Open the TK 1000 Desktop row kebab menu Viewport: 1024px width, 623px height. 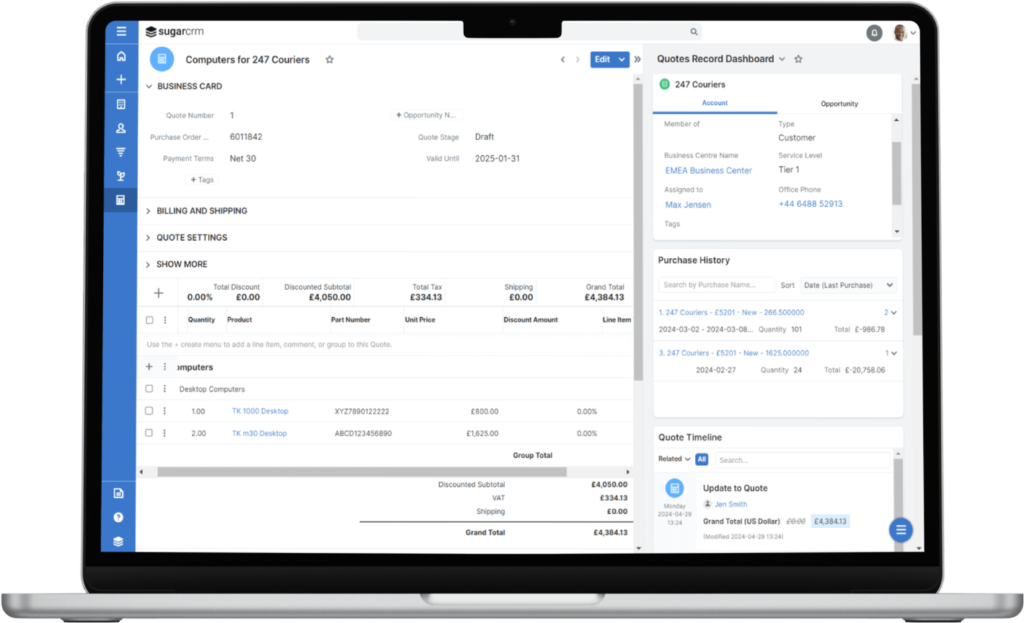(165, 411)
